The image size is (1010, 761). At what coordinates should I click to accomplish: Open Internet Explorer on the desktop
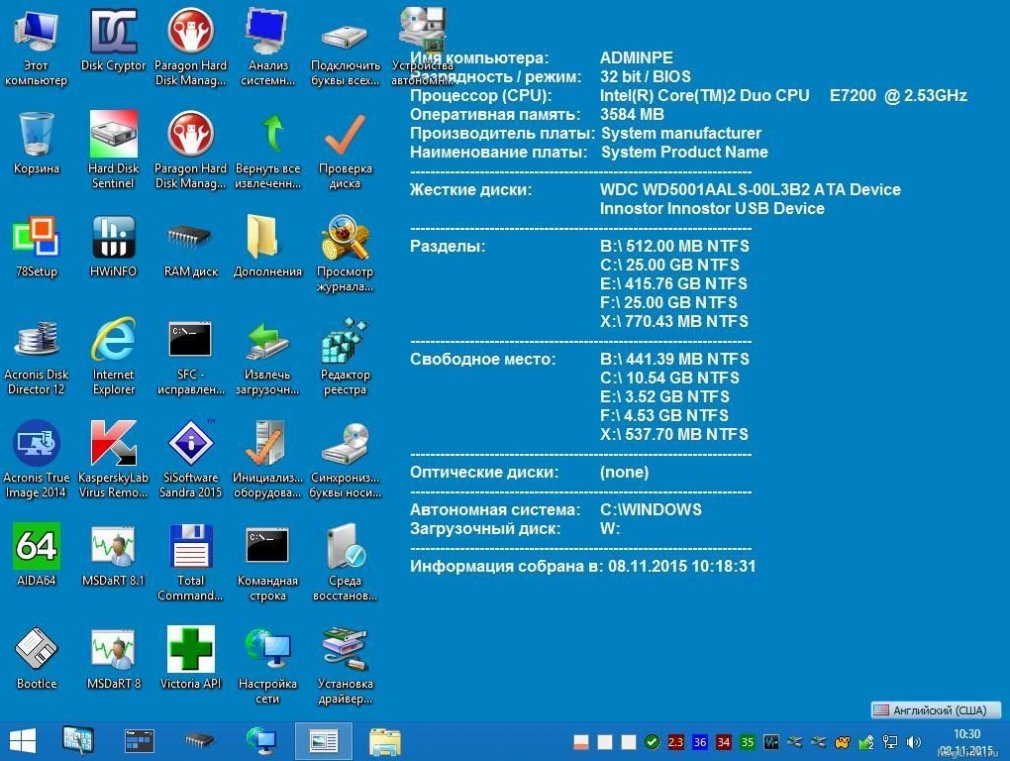113,357
